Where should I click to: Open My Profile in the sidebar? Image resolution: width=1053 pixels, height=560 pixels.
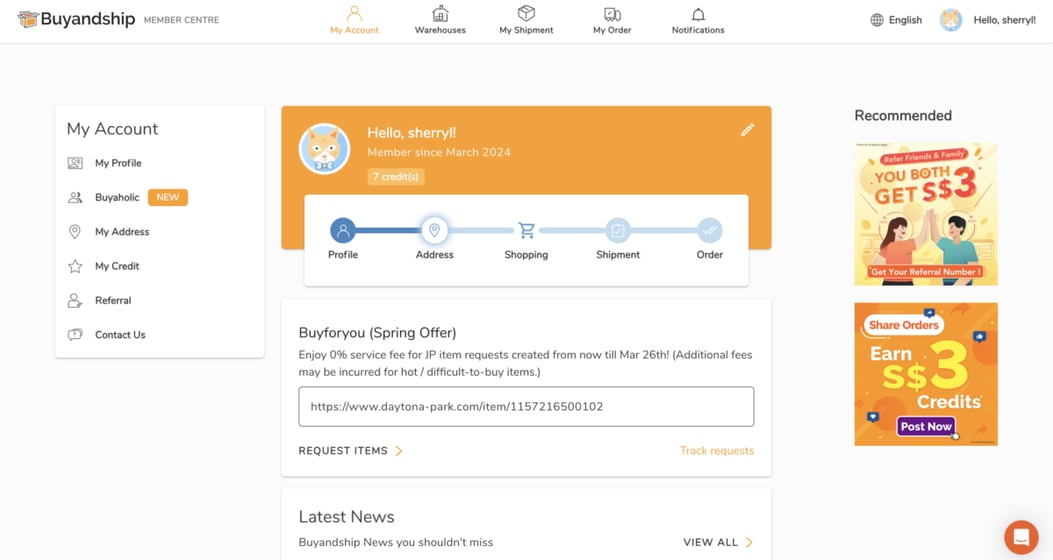tap(118, 163)
